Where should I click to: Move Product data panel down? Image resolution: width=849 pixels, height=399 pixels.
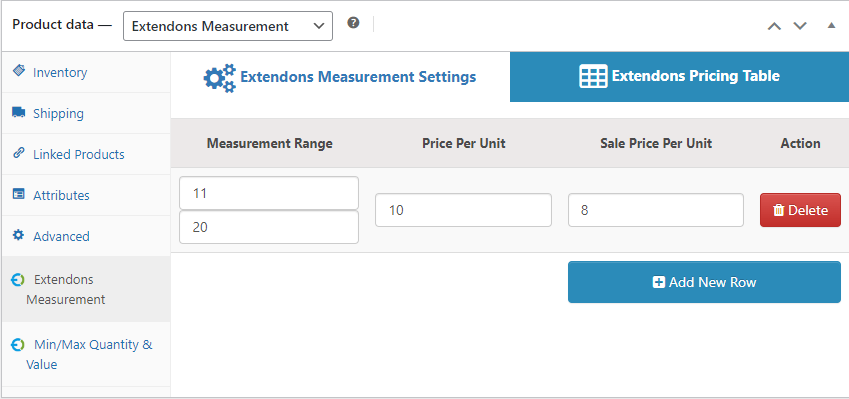pyautogui.click(x=800, y=25)
